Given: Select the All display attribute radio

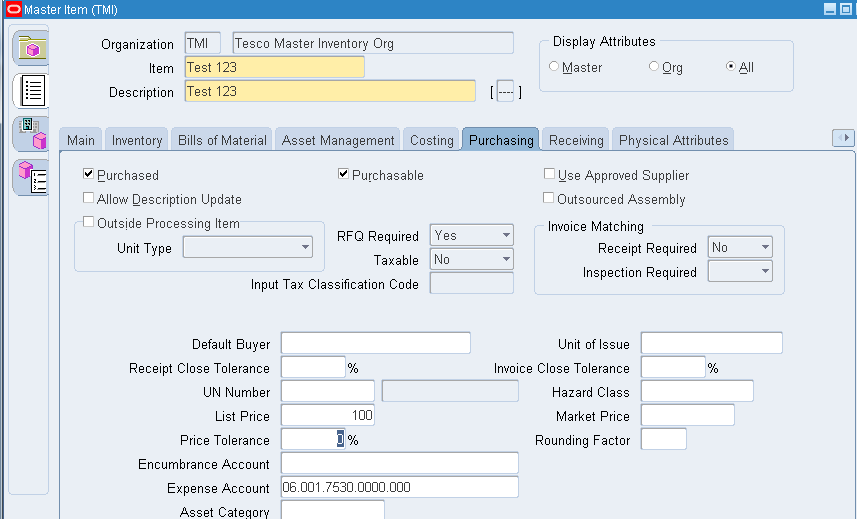Looking at the screenshot, I should click(731, 66).
